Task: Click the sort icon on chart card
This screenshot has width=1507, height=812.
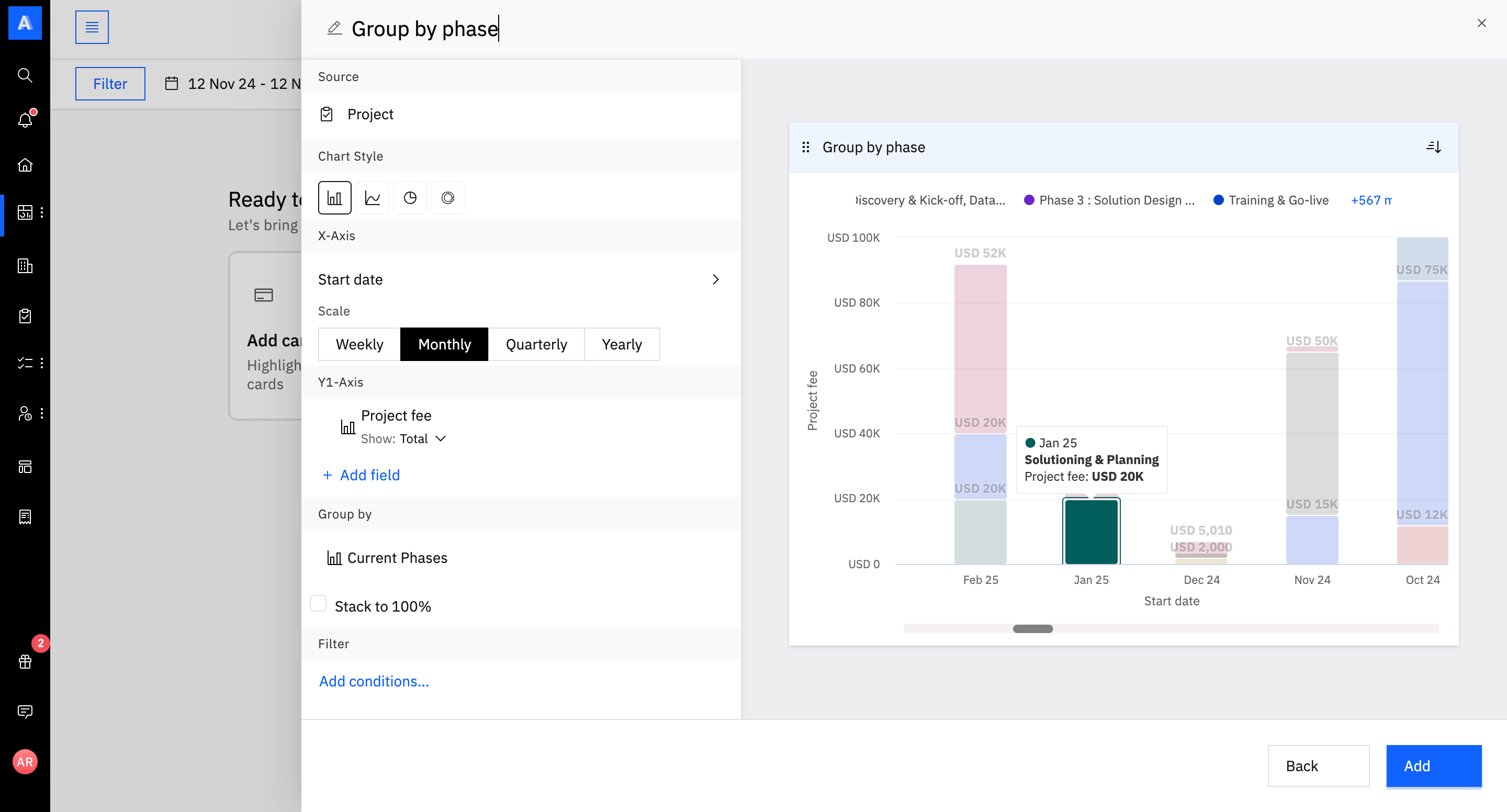Action: click(x=1433, y=147)
